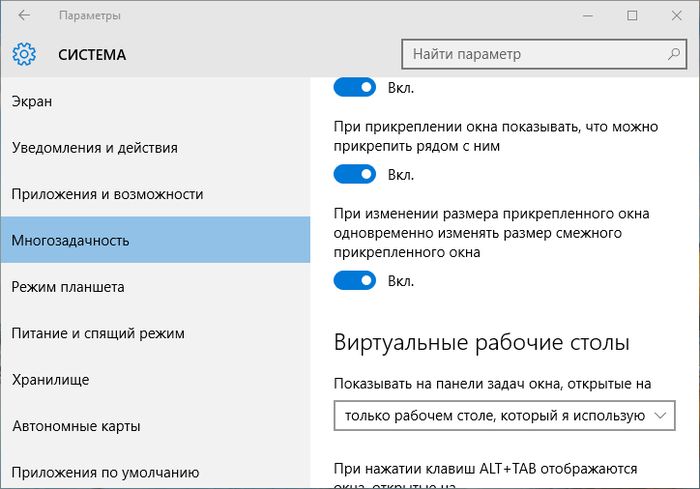Open the taskbar windows desktop dropdown
700x489 pixels.
click(504, 414)
